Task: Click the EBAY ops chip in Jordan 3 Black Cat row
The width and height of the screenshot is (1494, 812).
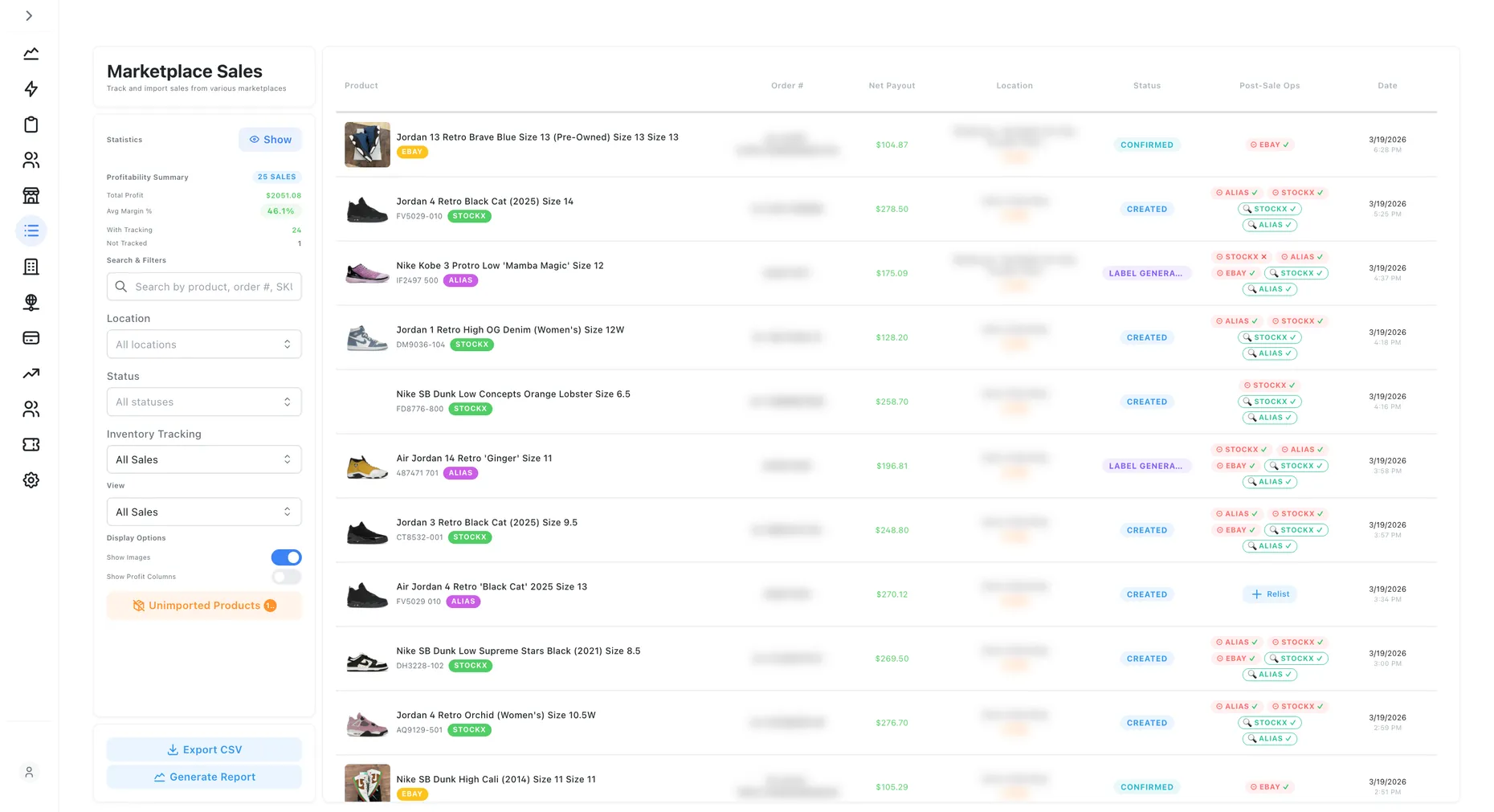Action: point(1235,530)
